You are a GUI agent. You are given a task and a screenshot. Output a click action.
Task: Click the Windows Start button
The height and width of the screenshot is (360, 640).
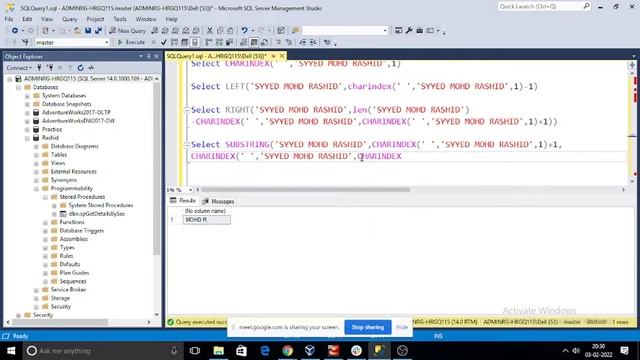pyautogui.click(x=11, y=351)
